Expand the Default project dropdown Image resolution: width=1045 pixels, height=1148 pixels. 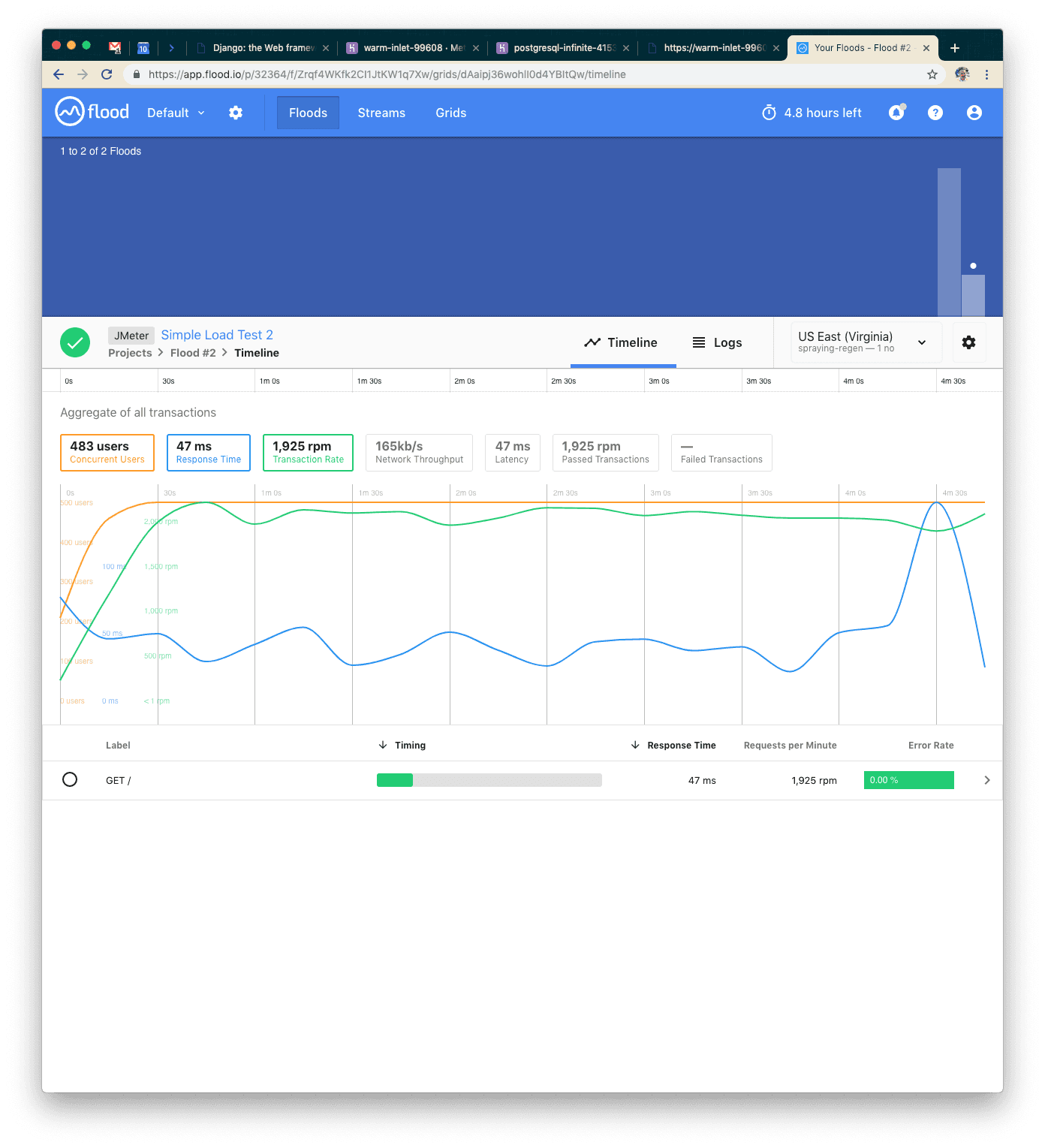coord(176,113)
